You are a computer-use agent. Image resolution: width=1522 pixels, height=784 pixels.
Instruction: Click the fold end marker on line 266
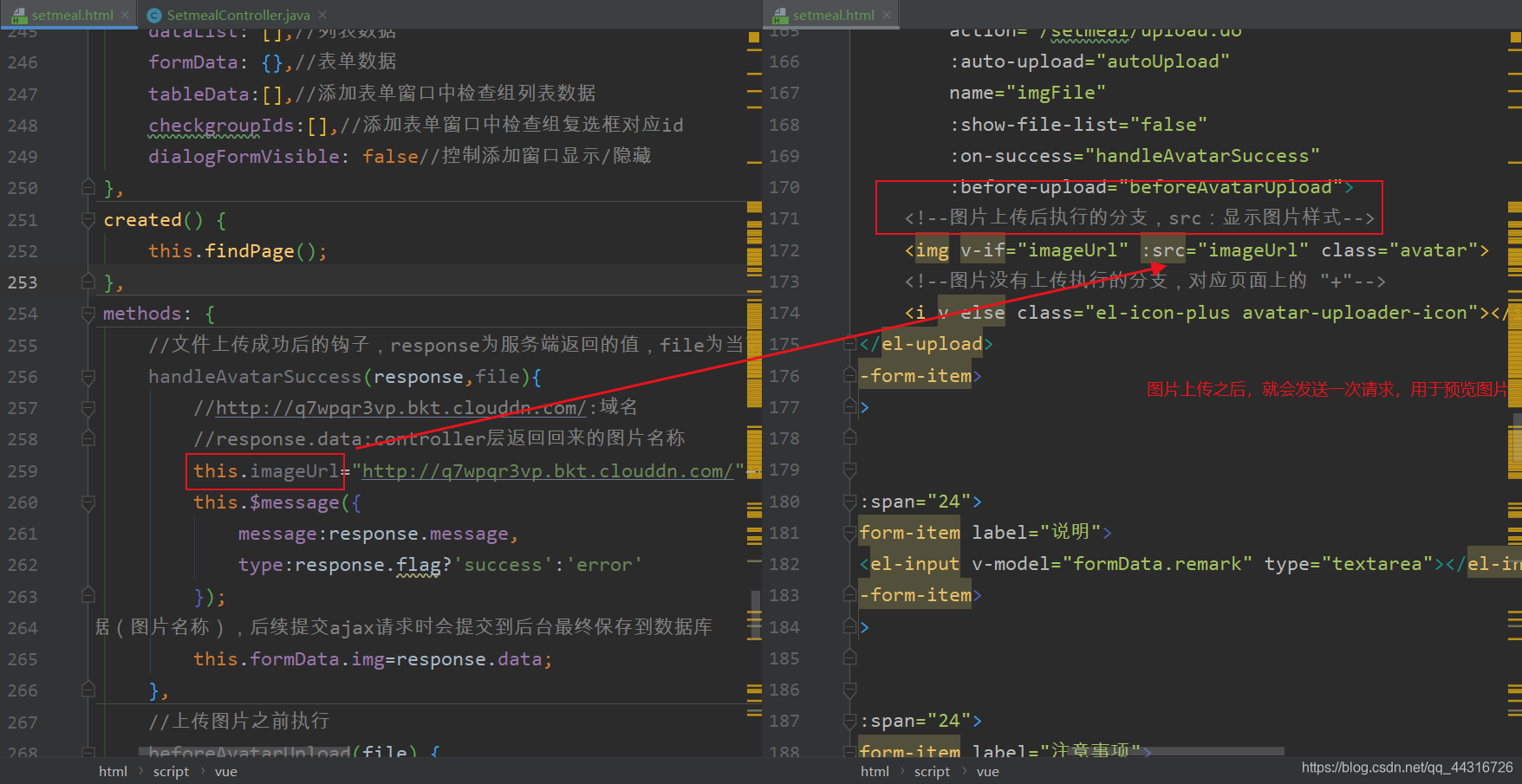tap(88, 690)
